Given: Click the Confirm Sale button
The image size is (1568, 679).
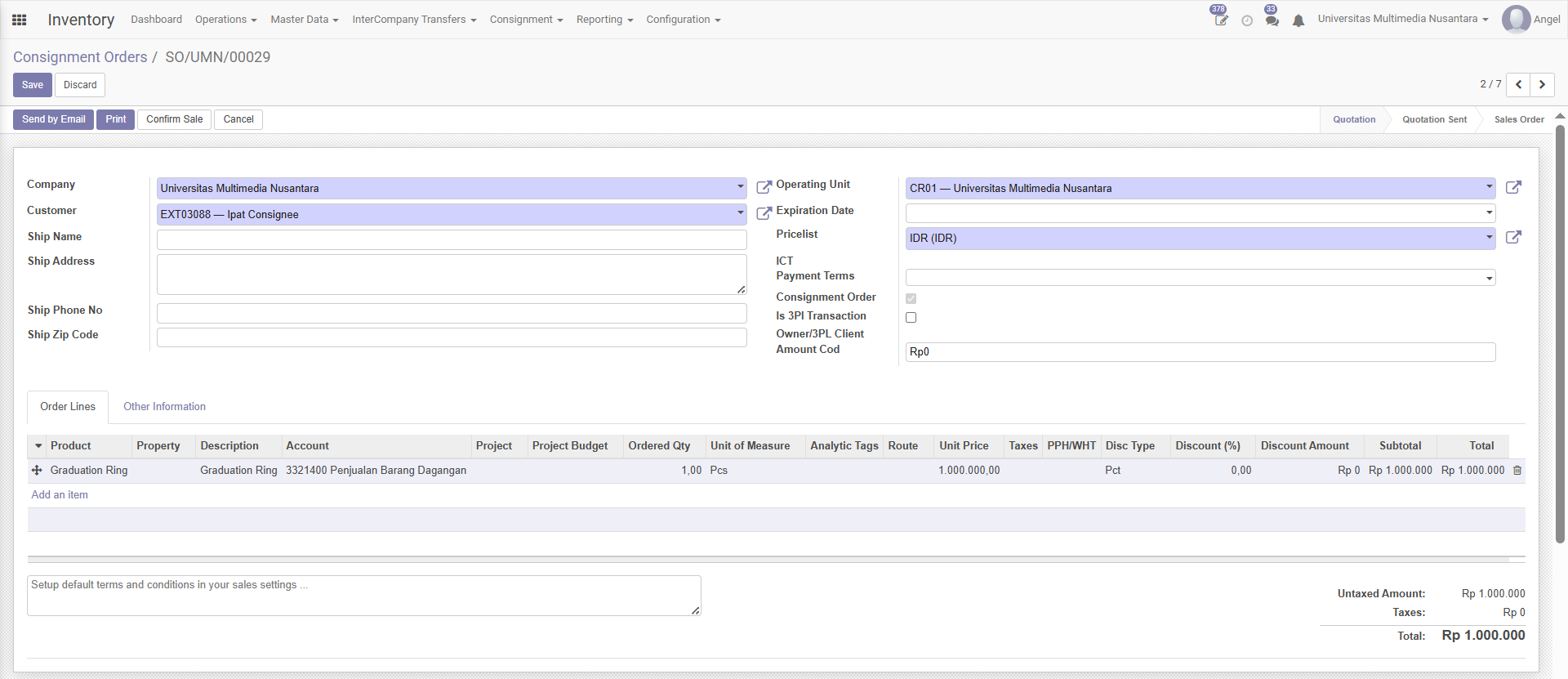Looking at the screenshot, I should click(x=174, y=119).
